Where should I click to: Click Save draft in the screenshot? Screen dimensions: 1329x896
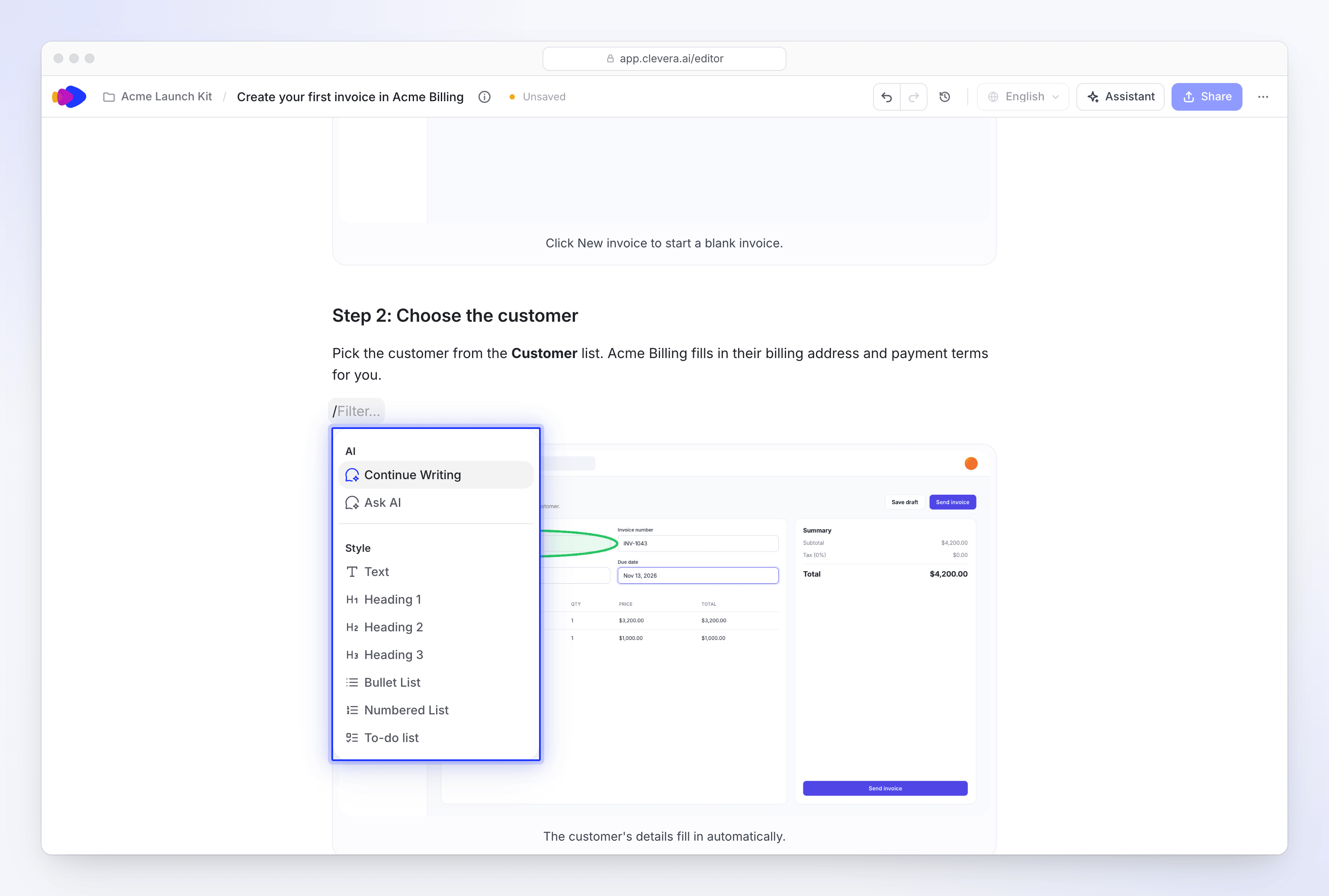[904, 502]
